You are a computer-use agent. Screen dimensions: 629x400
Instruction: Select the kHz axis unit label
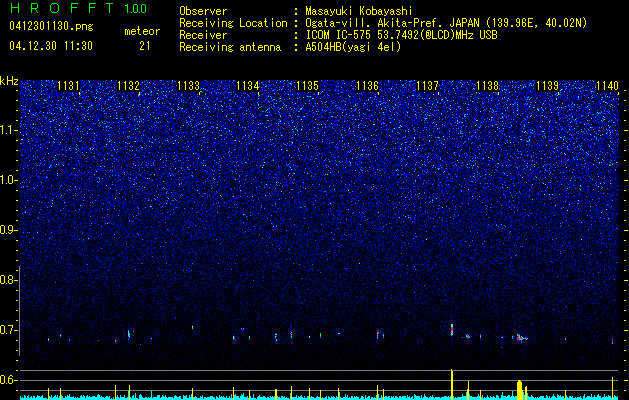(9, 81)
